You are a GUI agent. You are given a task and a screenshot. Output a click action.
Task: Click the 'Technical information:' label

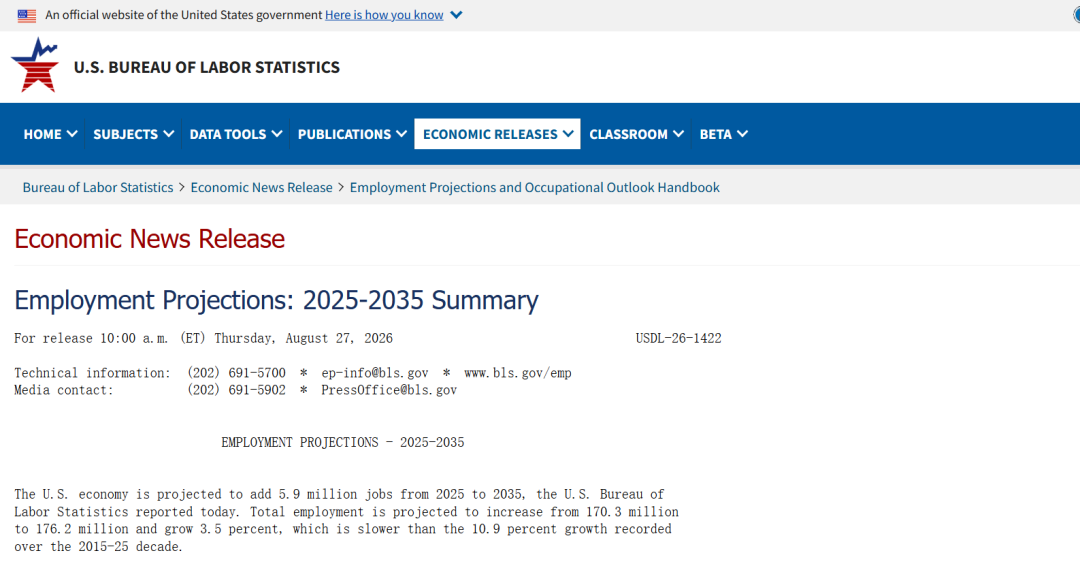[92, 373]
